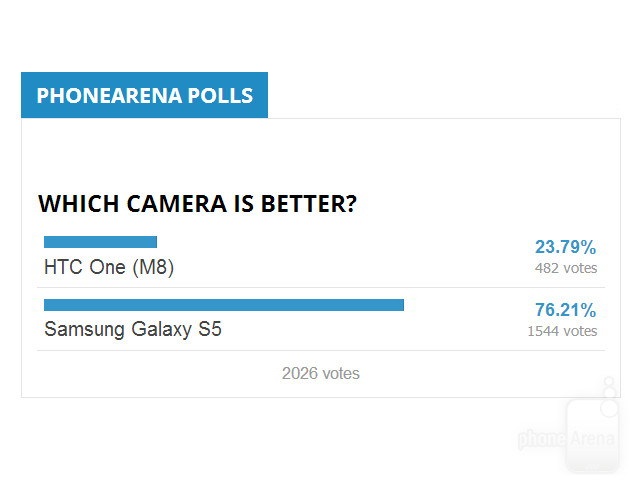The width and height of the screenshot is (640, 480).
Task: Click the 1544 votes count
Action: pyautogui.click(x=562, y=331)
